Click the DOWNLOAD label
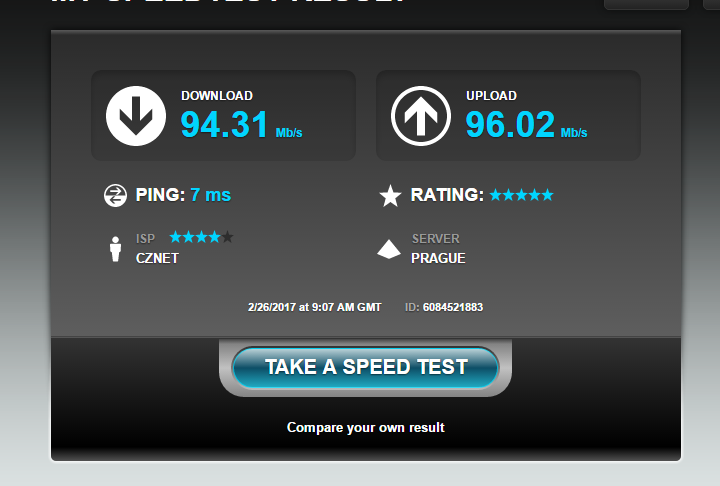 tap(217, 96)
